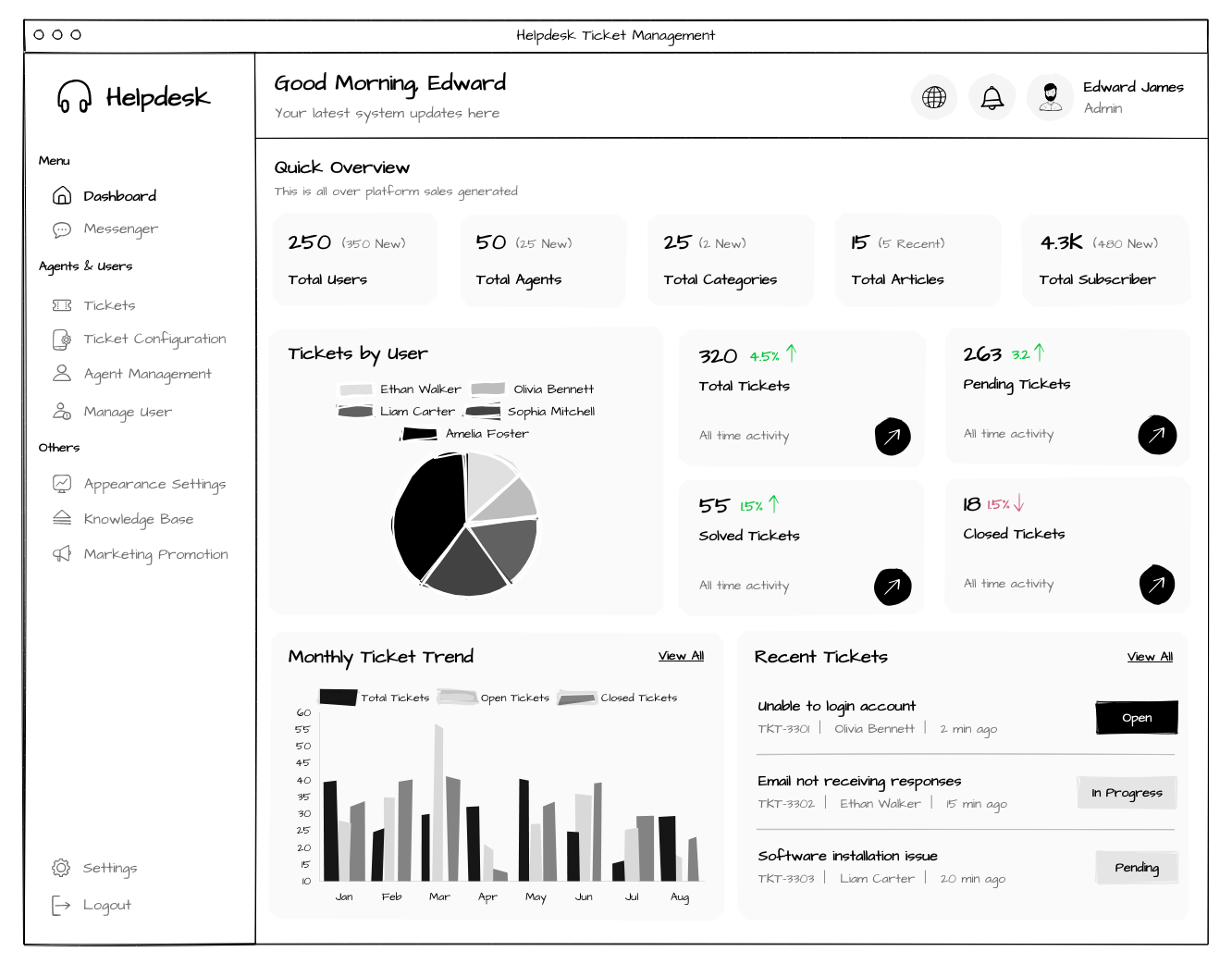Screen dimensions: 1232x964
Task: Click the globe language icon in header
Action: pos(934,97)
